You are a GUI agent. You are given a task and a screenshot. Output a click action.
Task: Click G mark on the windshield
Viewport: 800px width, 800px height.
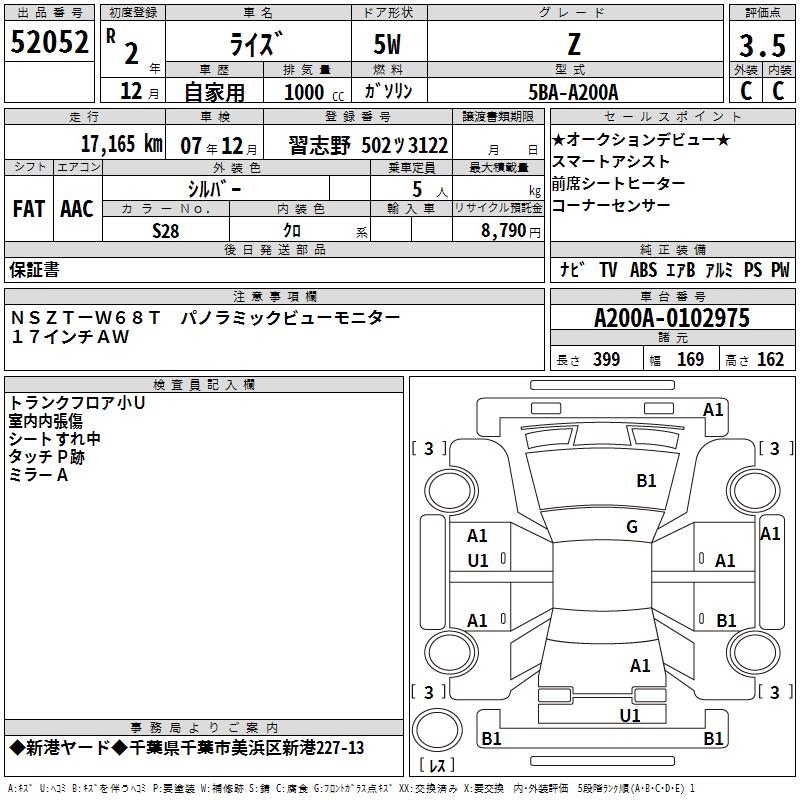pos(632,527)
